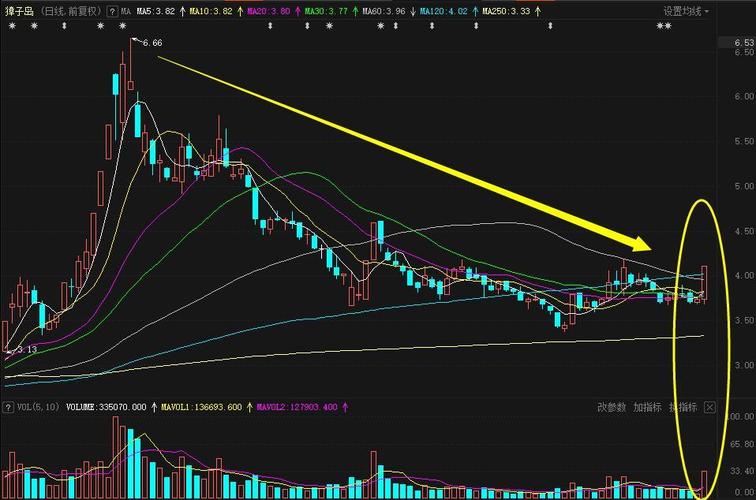Click the first star event marker at top left
This screenshot has height=500, width=756.
click(11, 26)
